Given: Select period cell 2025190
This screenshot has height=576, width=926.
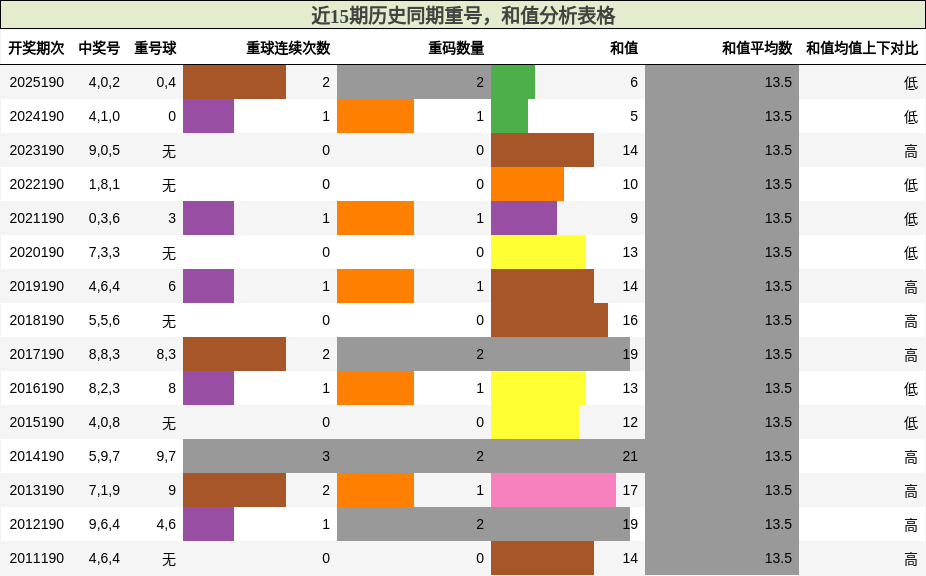Looking at the screenshot, I should click(37, 82).
